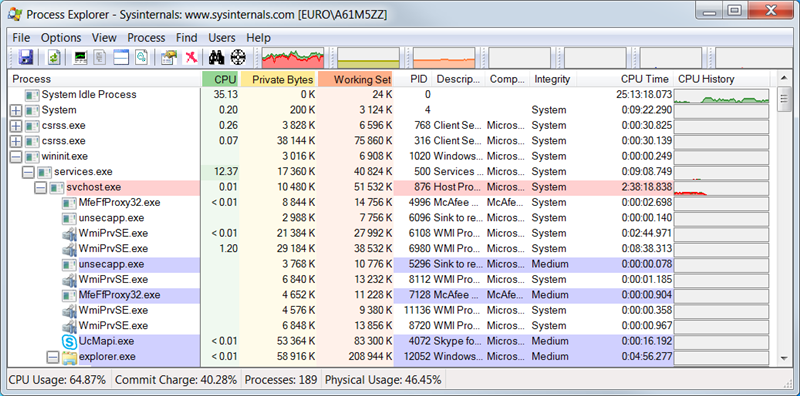Click the orange physical memory mini graph
The image size is (800, 396).
point(444,58)
